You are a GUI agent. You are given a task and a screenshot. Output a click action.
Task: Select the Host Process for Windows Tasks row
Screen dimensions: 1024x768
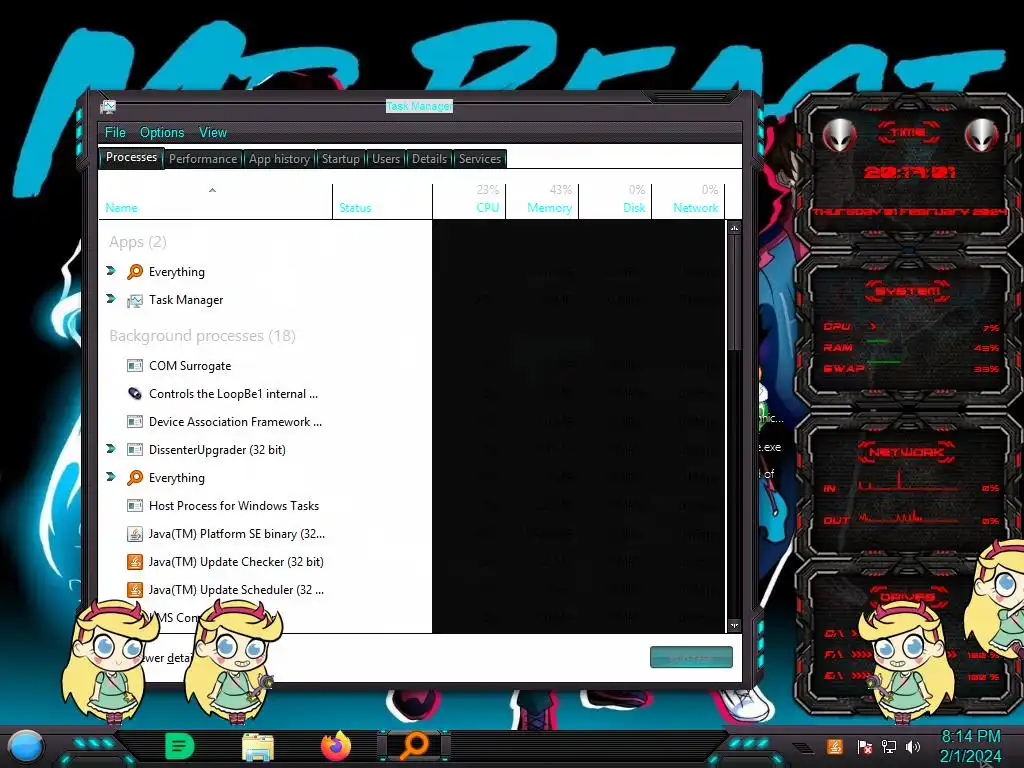412,505
